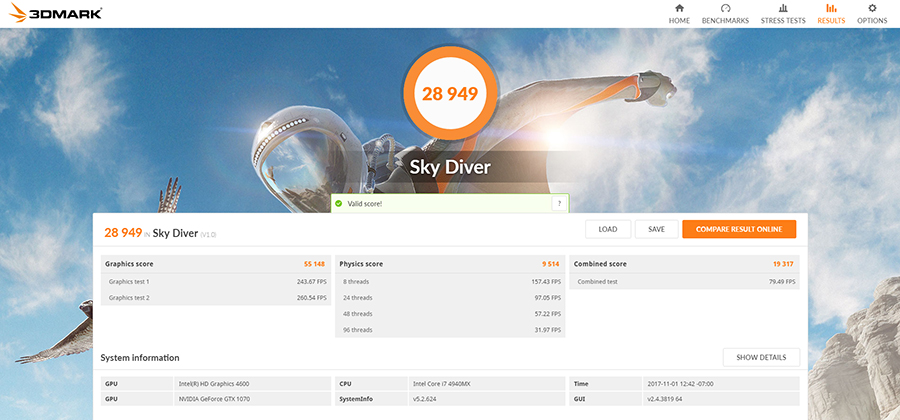Image resolution: width=900 pixels, height=420 pixels.
Task: Click the question mark help button
Action: tap(558, 203)
